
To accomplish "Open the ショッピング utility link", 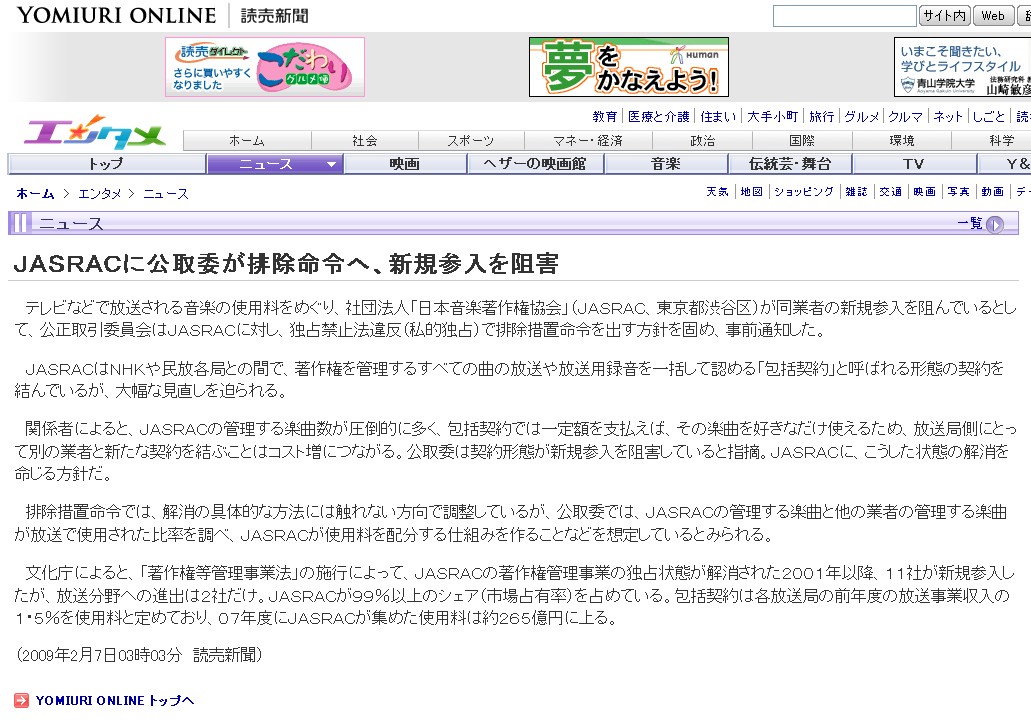I will [803, 191].
